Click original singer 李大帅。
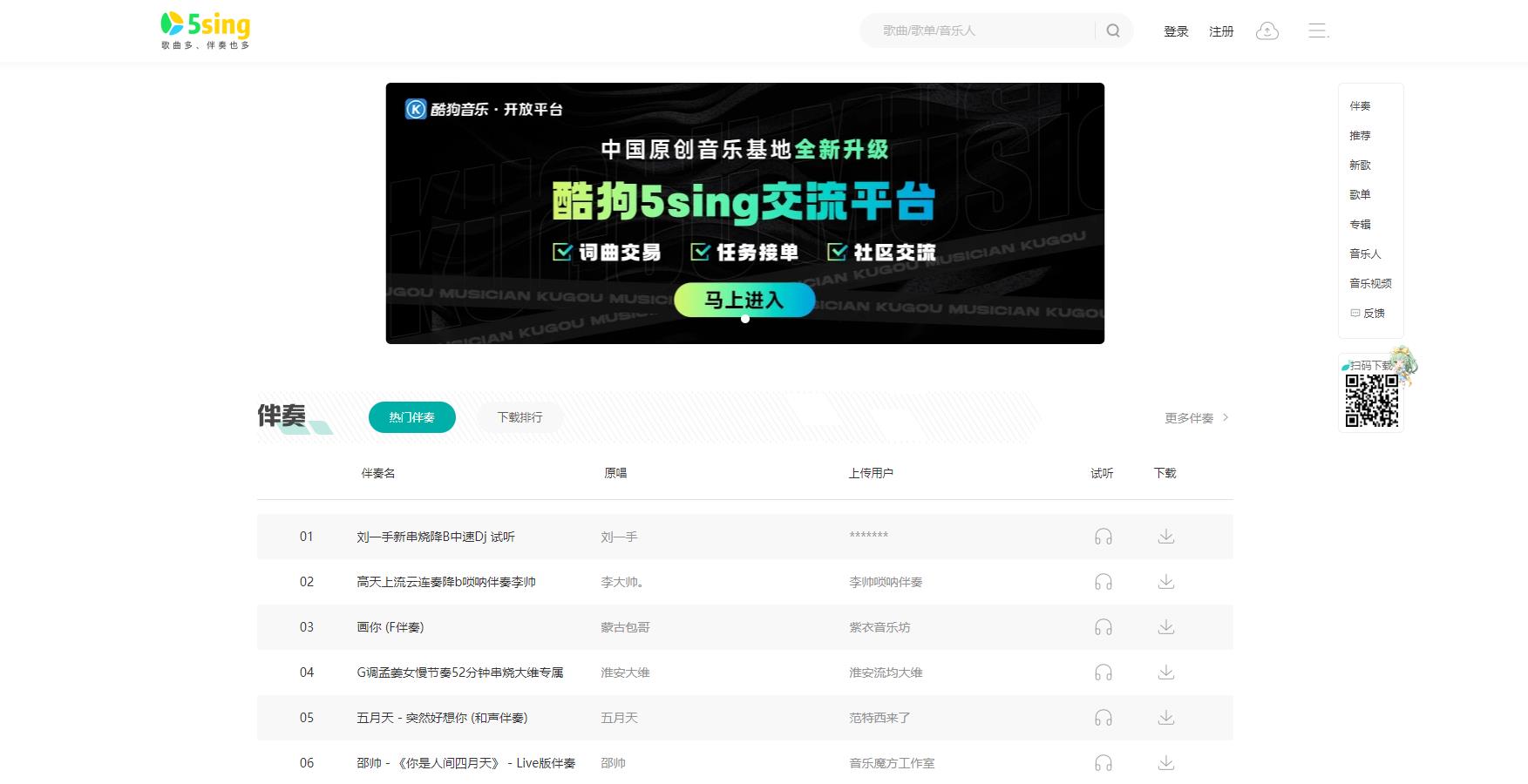The image size is (1528, 784). click(x=622, y=582)
